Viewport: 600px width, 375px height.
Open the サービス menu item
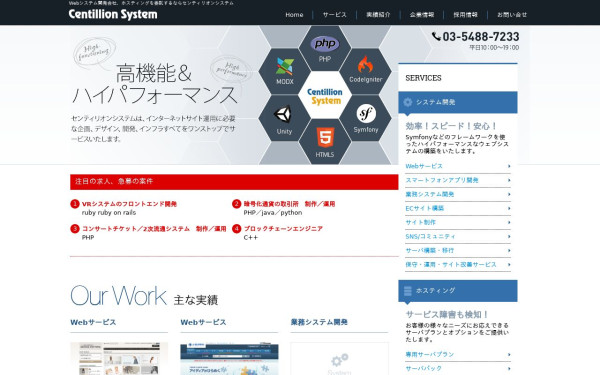(334, 15)
